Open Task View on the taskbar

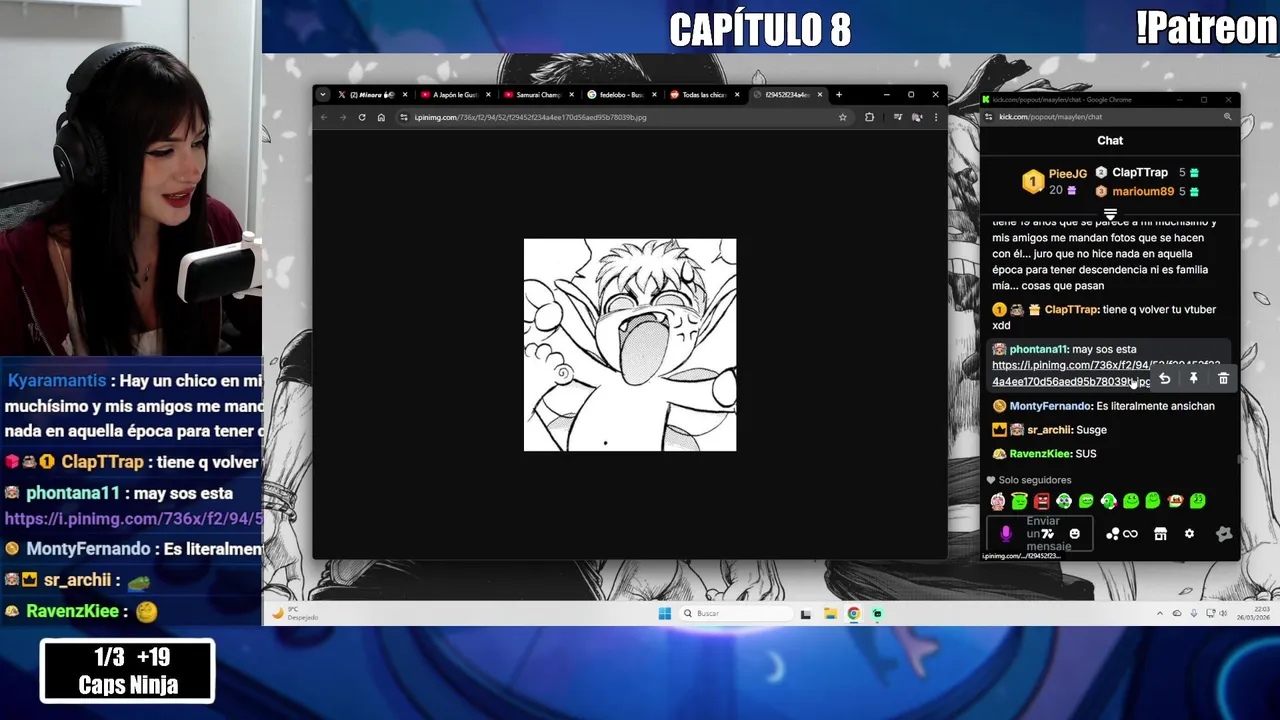point(806,614)
